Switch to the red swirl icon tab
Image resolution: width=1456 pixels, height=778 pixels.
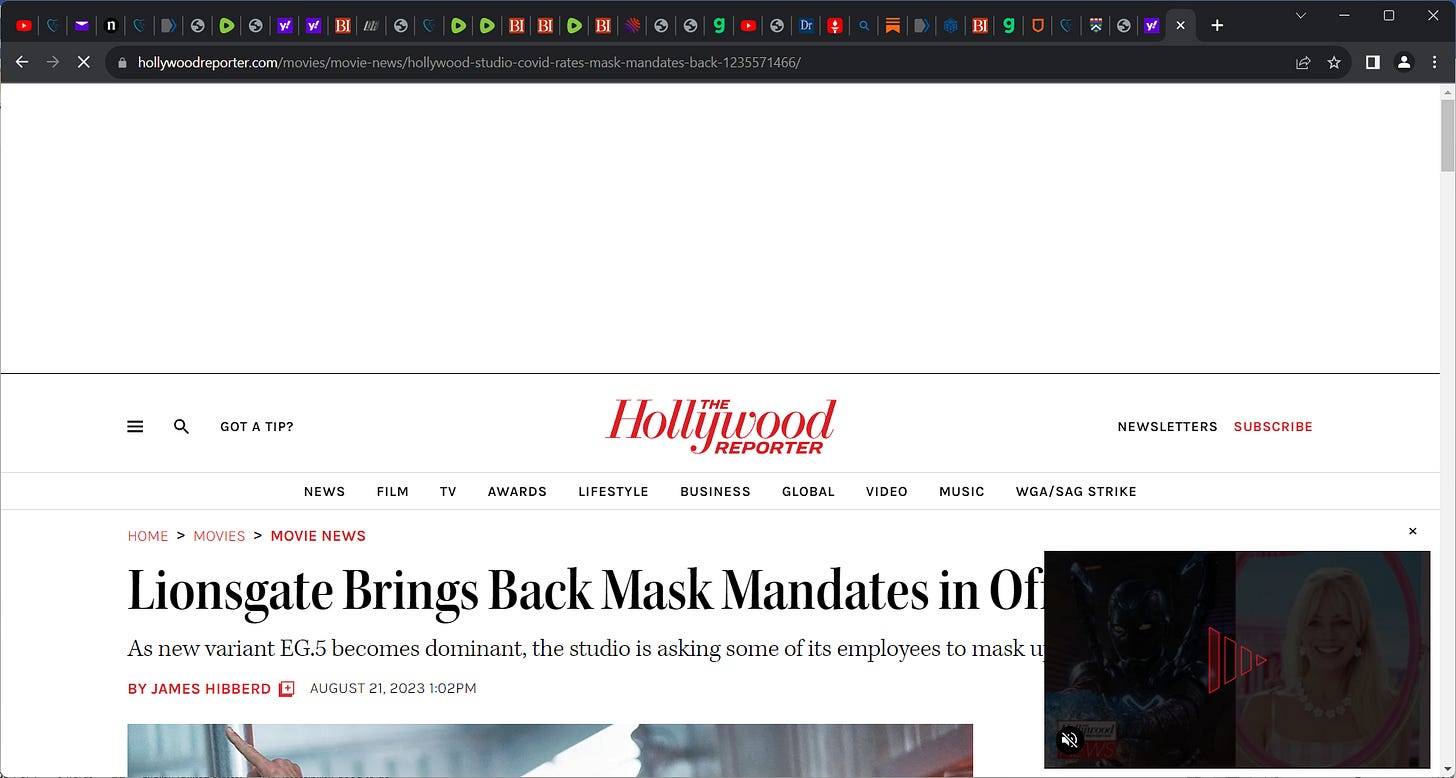pyautogui.click(x=632, y=26)
